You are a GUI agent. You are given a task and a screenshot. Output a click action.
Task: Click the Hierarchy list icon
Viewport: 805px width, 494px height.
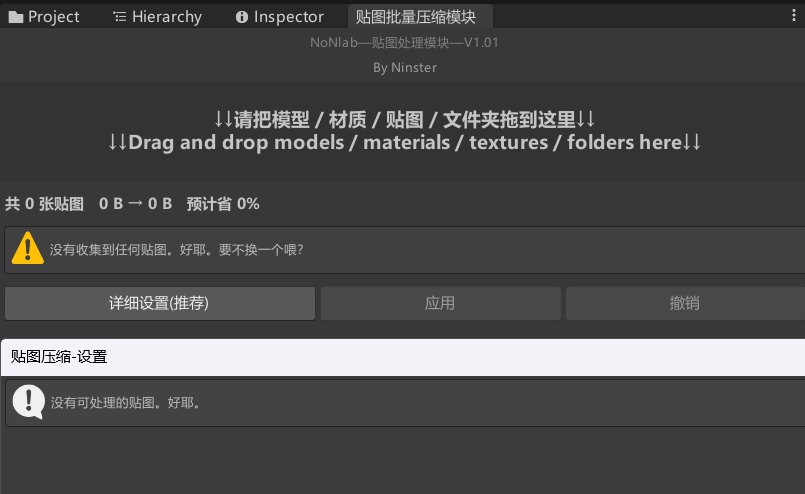pos(120,17)
